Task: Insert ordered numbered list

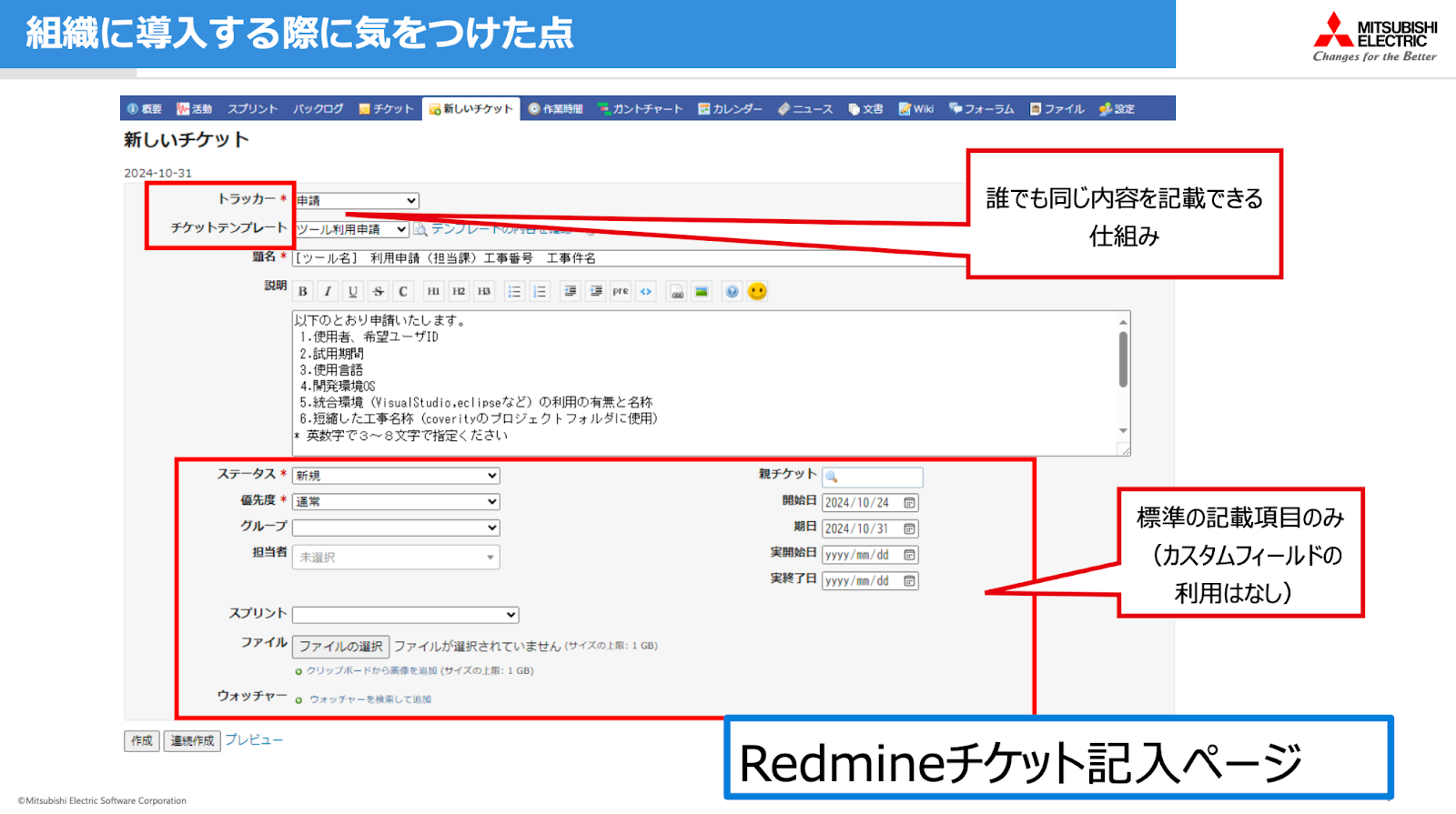Action: 540,291
